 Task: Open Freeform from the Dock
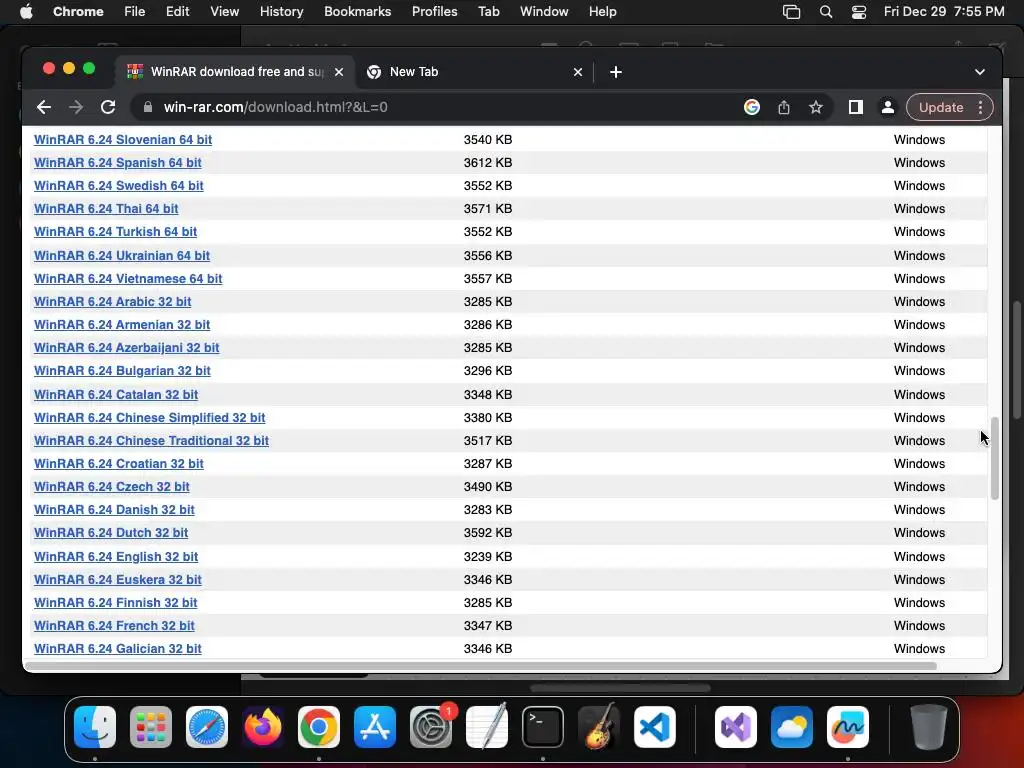tap(848, 727)
